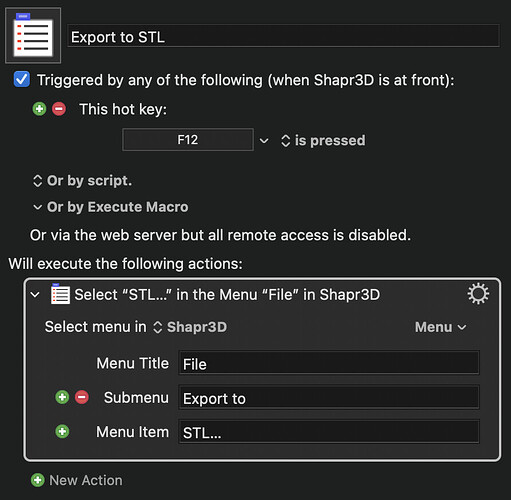This screenshot has height=500, width=511.
Task: Add a new trigger with green plus
Action: [39, 109]
